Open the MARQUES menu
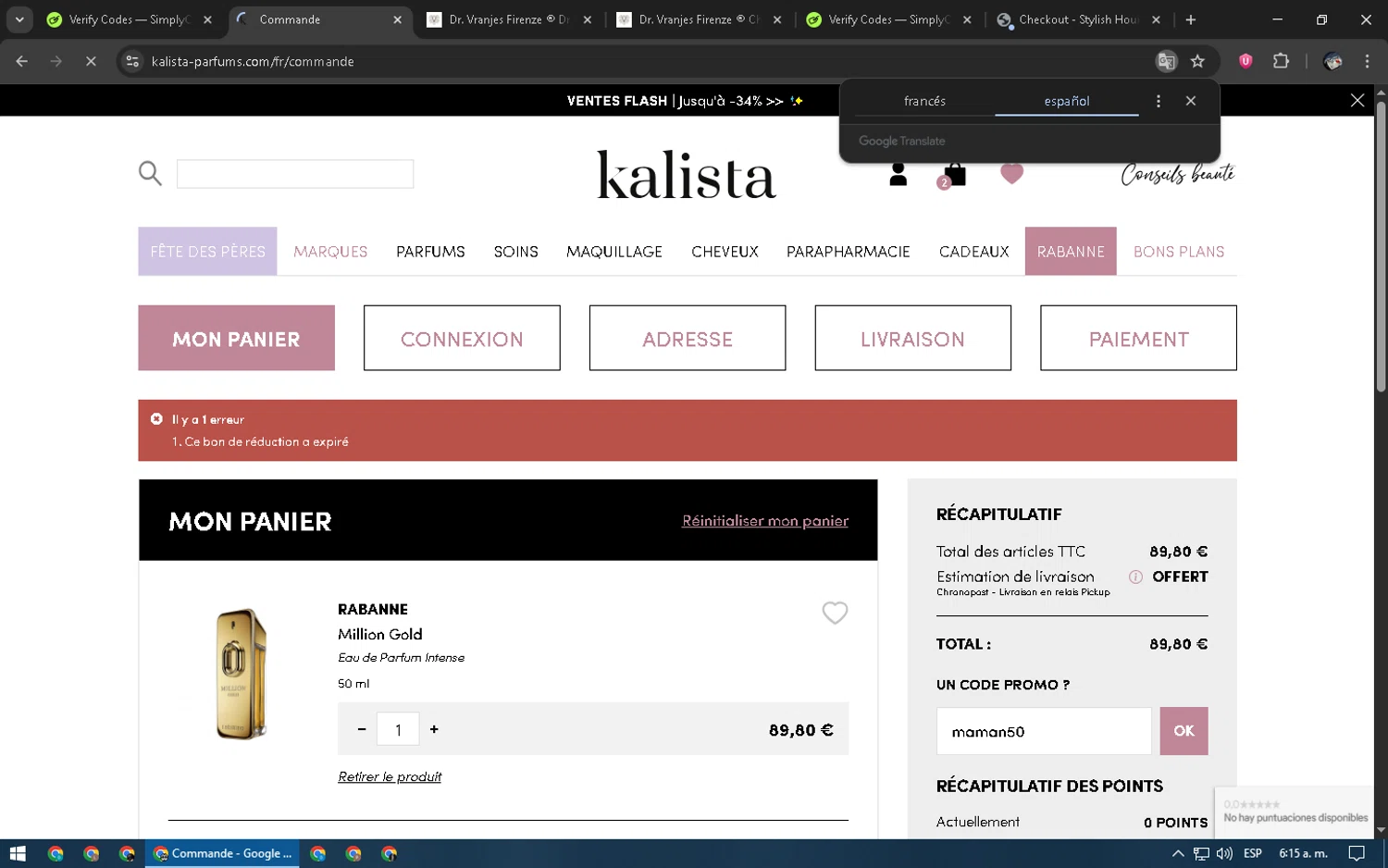 click(330, 252)
